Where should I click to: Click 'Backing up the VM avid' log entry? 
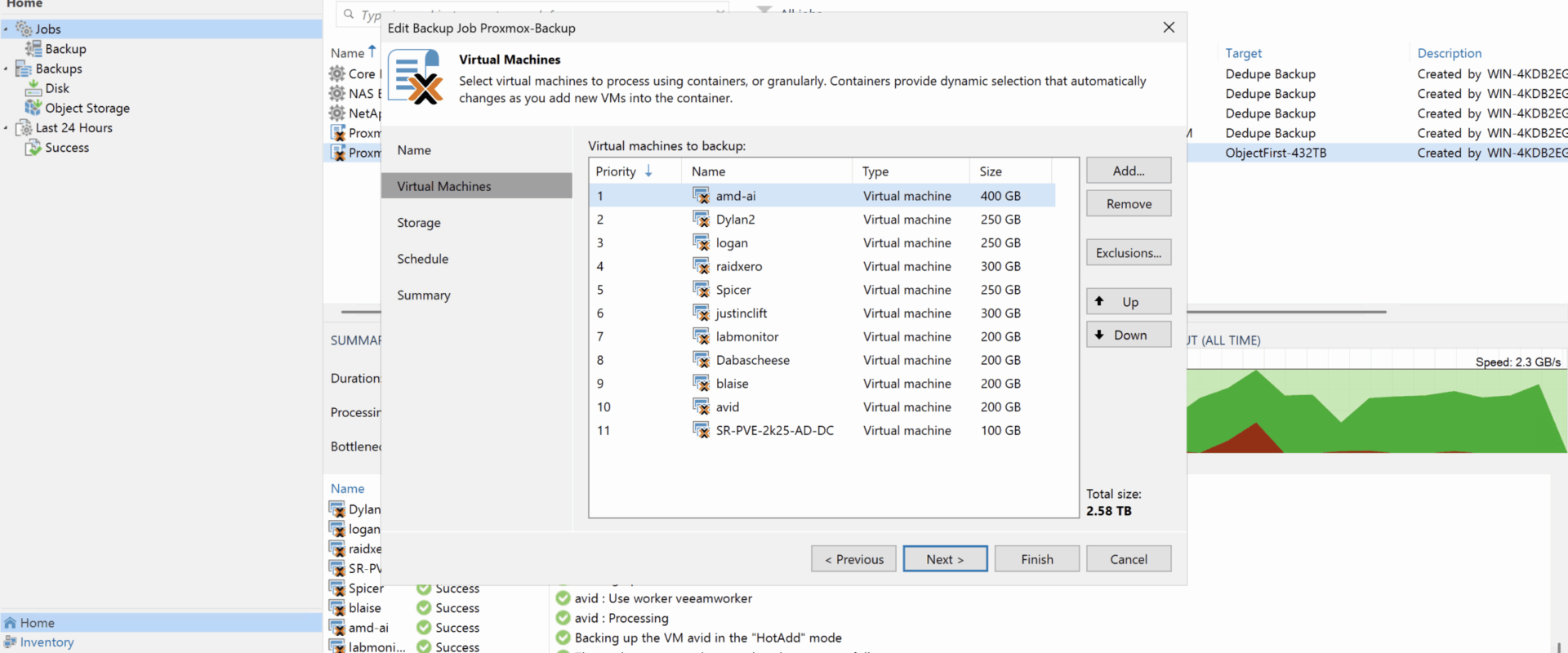click(708, 637)
